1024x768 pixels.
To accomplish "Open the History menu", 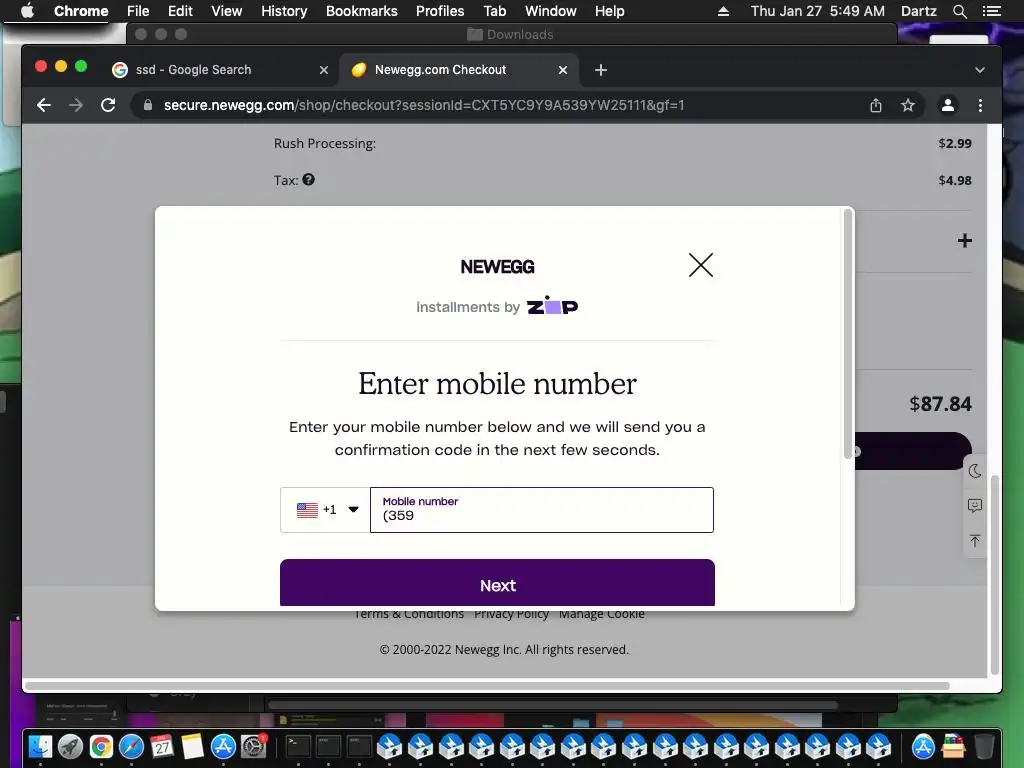I will tap(284, 11).
